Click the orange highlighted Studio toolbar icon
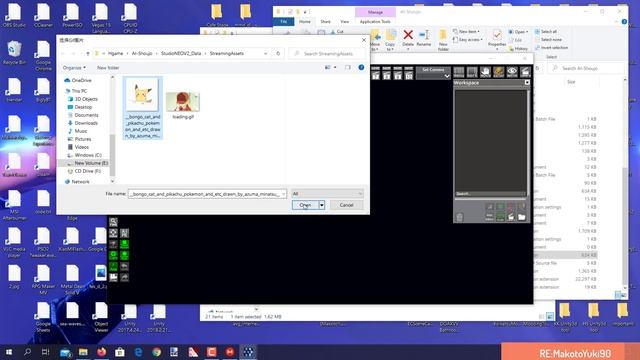Image resolution: width=640 pixels, height=360 pixels. [x=498, y=72]
